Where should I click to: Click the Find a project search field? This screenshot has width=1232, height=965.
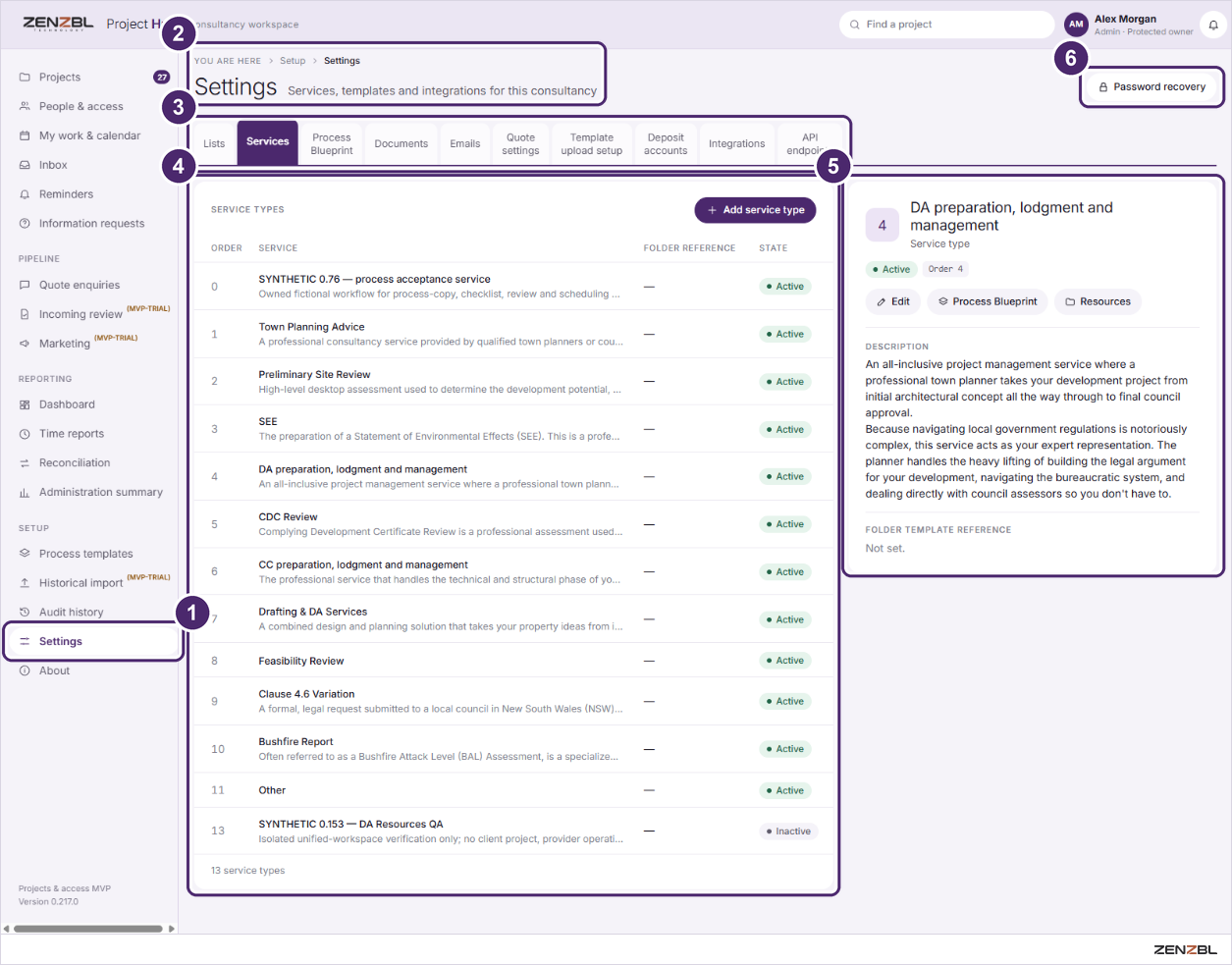947,25
